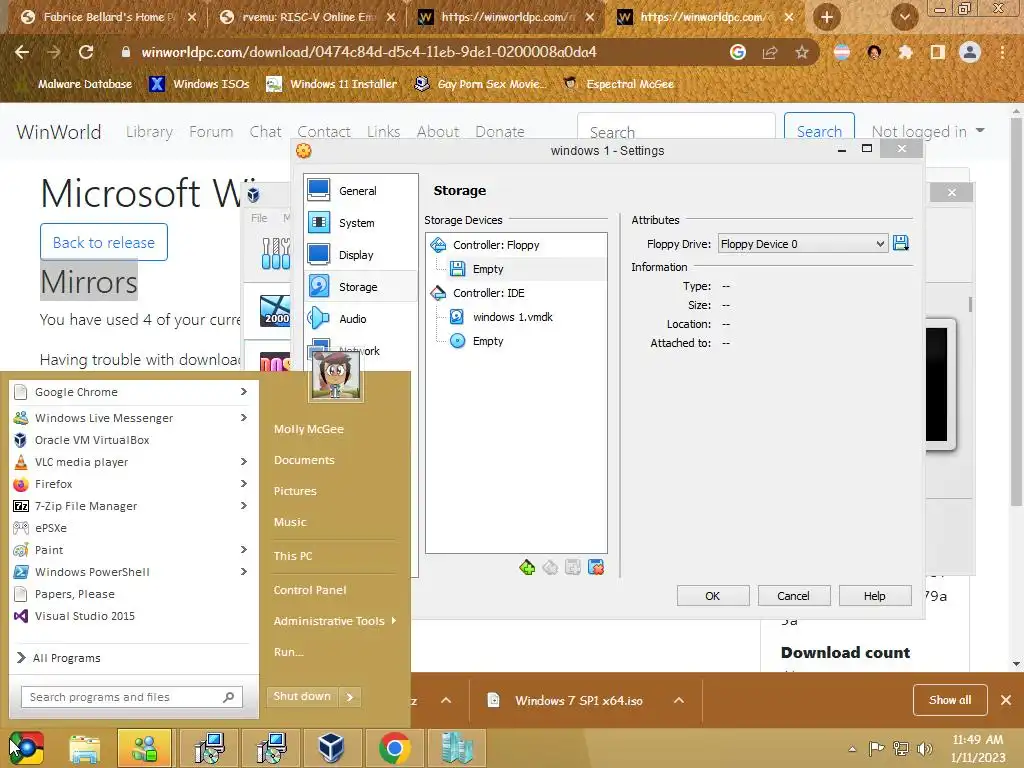Screen dimensions: 1024x768
Task: Click the Search programs and files box
Action: (x=132, y=697)
